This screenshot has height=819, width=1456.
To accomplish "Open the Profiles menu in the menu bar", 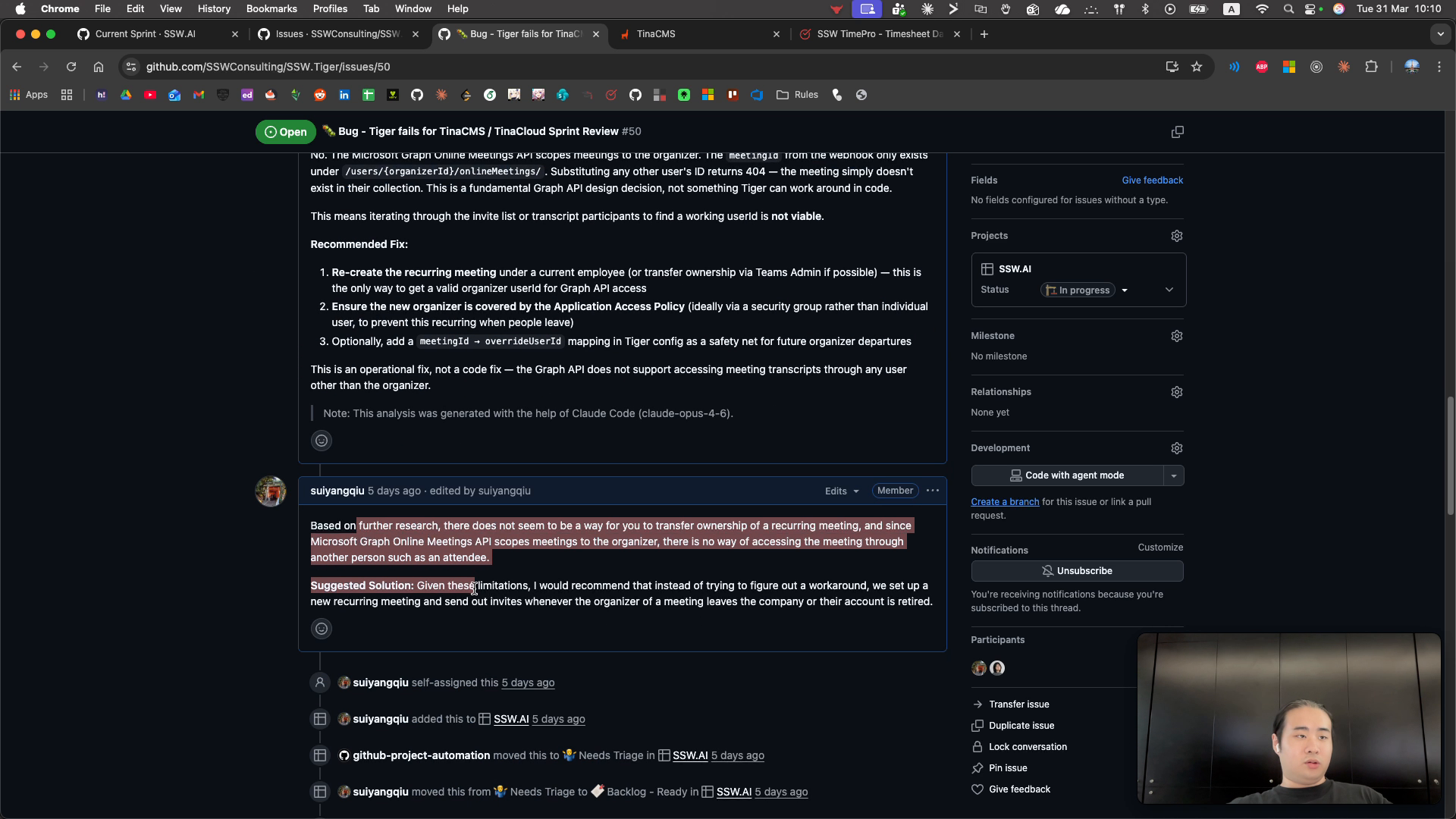I will coord(330,9).
